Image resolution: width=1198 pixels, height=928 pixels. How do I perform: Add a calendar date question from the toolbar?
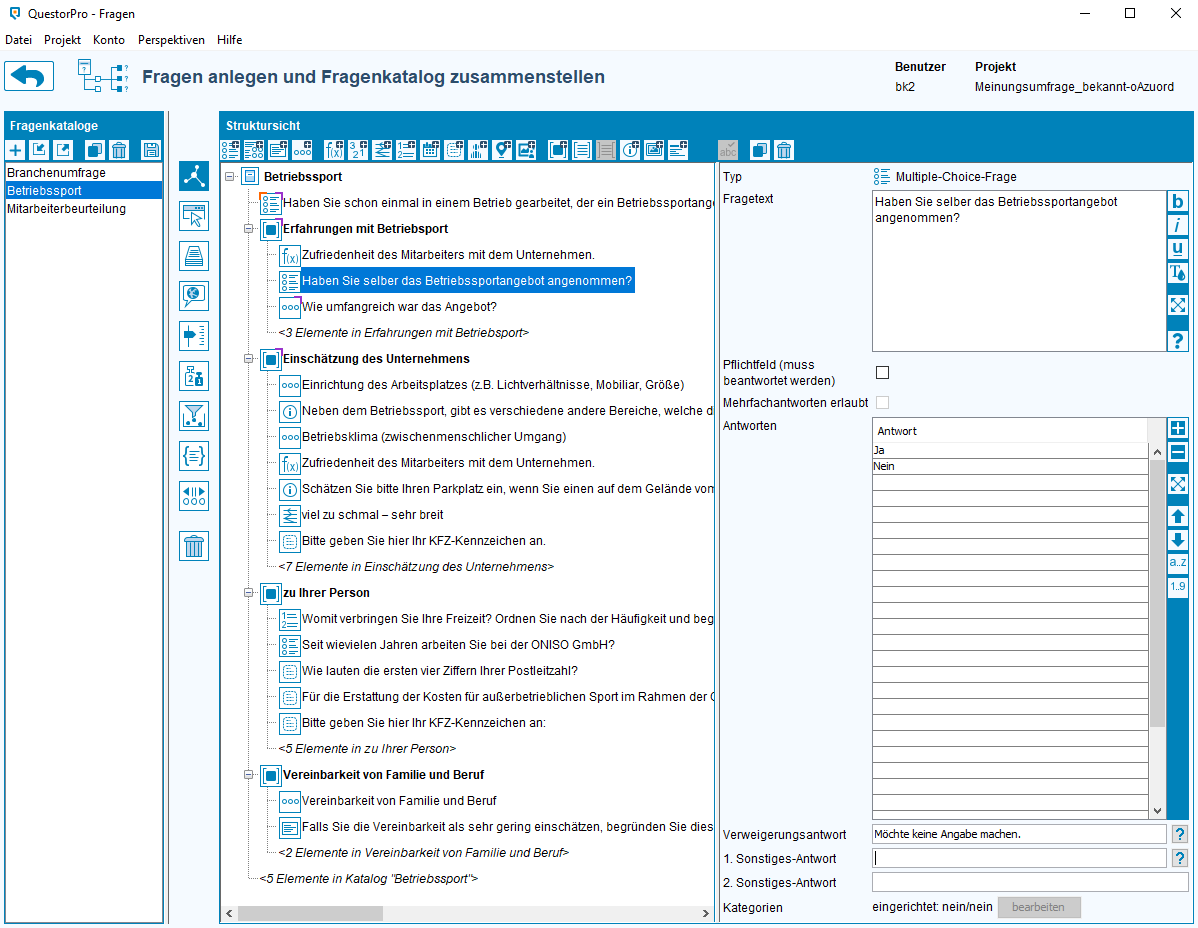tap(431, 150)
